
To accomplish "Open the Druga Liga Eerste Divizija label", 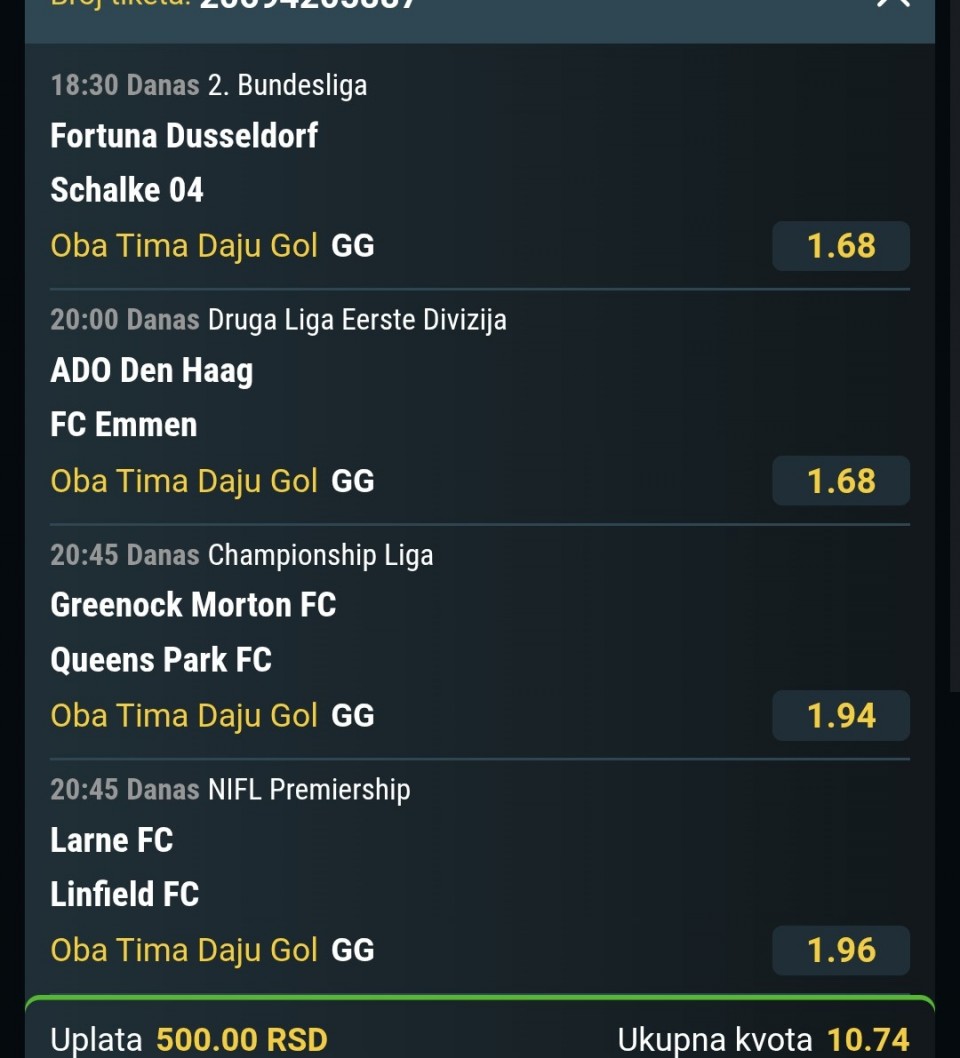I will pos(357,320).
